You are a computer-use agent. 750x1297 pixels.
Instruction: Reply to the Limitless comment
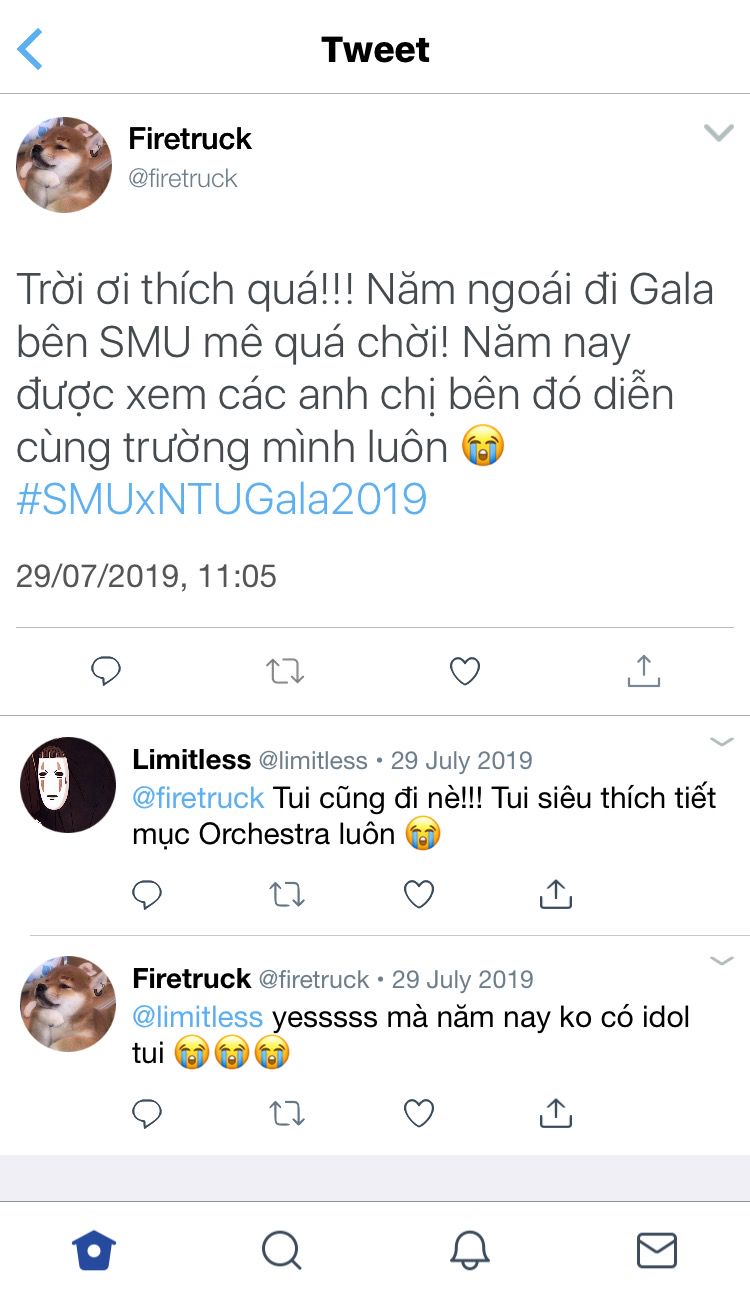click(147, 894)
